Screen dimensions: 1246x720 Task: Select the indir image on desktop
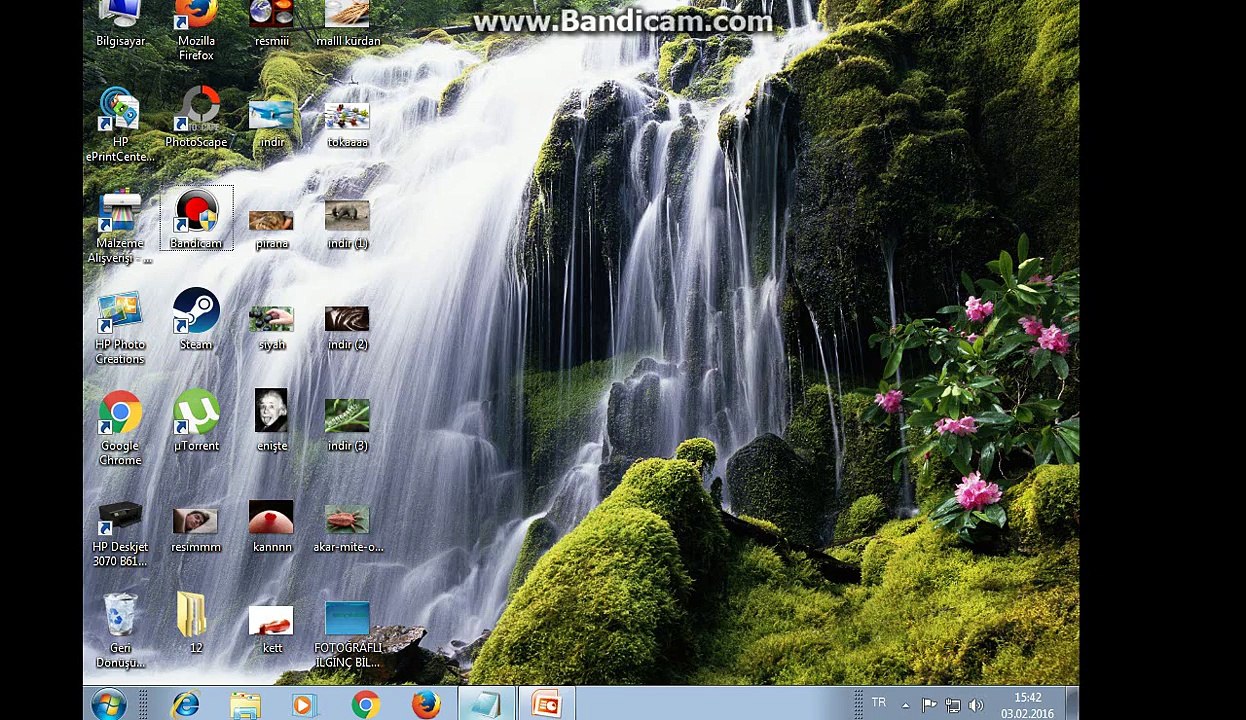[271, 124]
